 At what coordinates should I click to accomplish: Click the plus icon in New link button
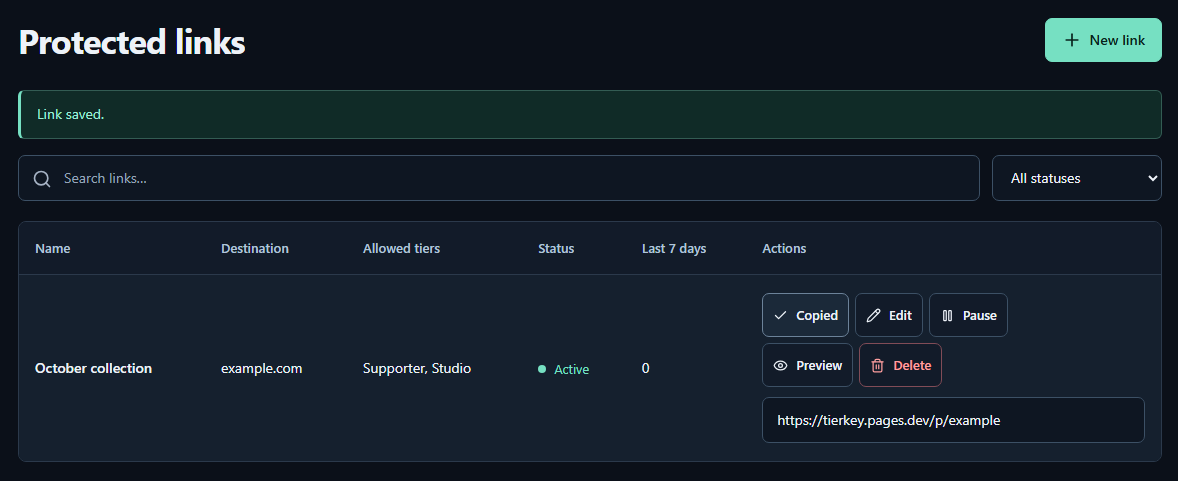1072,40
